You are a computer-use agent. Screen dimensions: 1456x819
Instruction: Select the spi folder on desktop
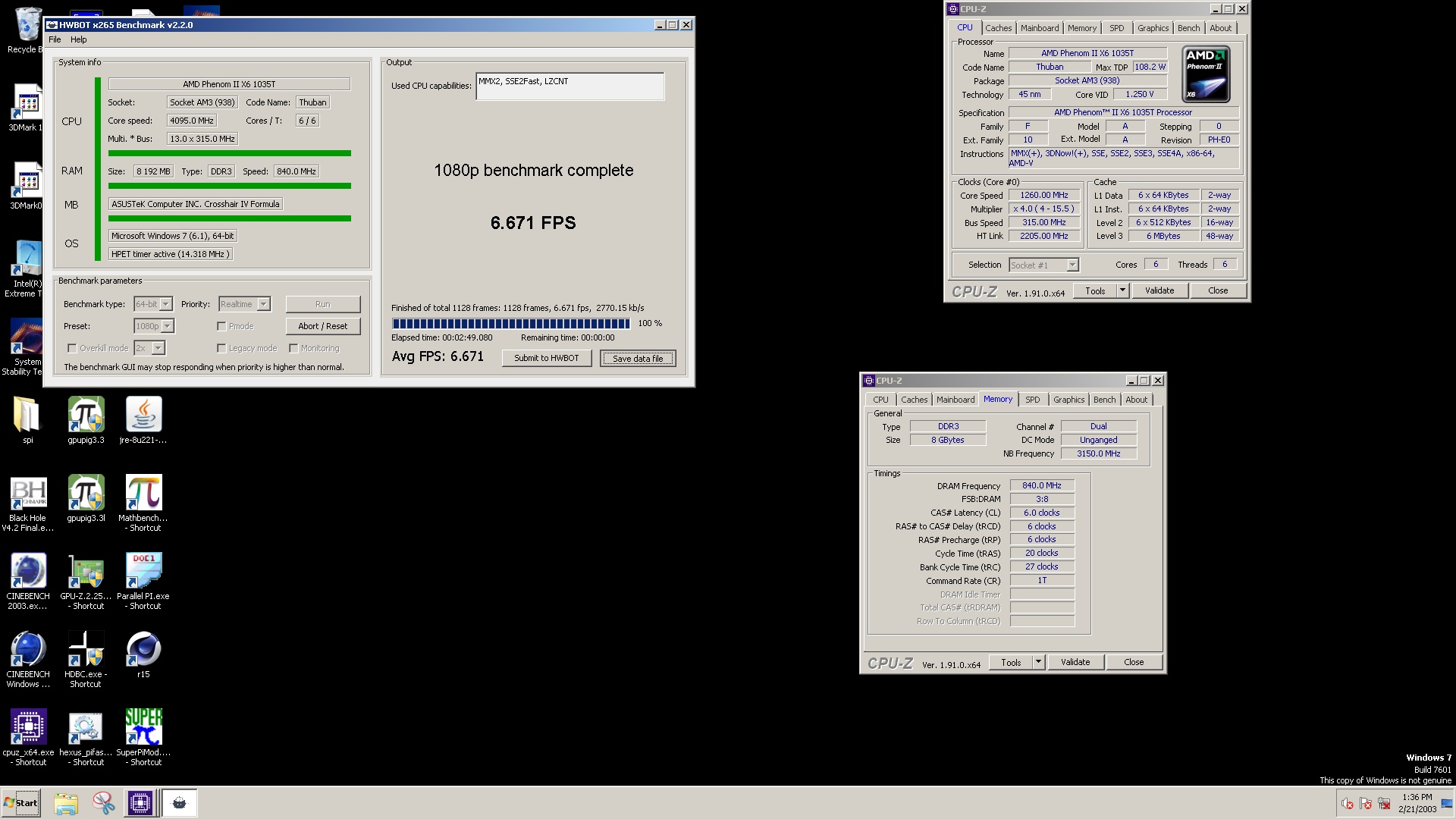[x=28, y=420]
